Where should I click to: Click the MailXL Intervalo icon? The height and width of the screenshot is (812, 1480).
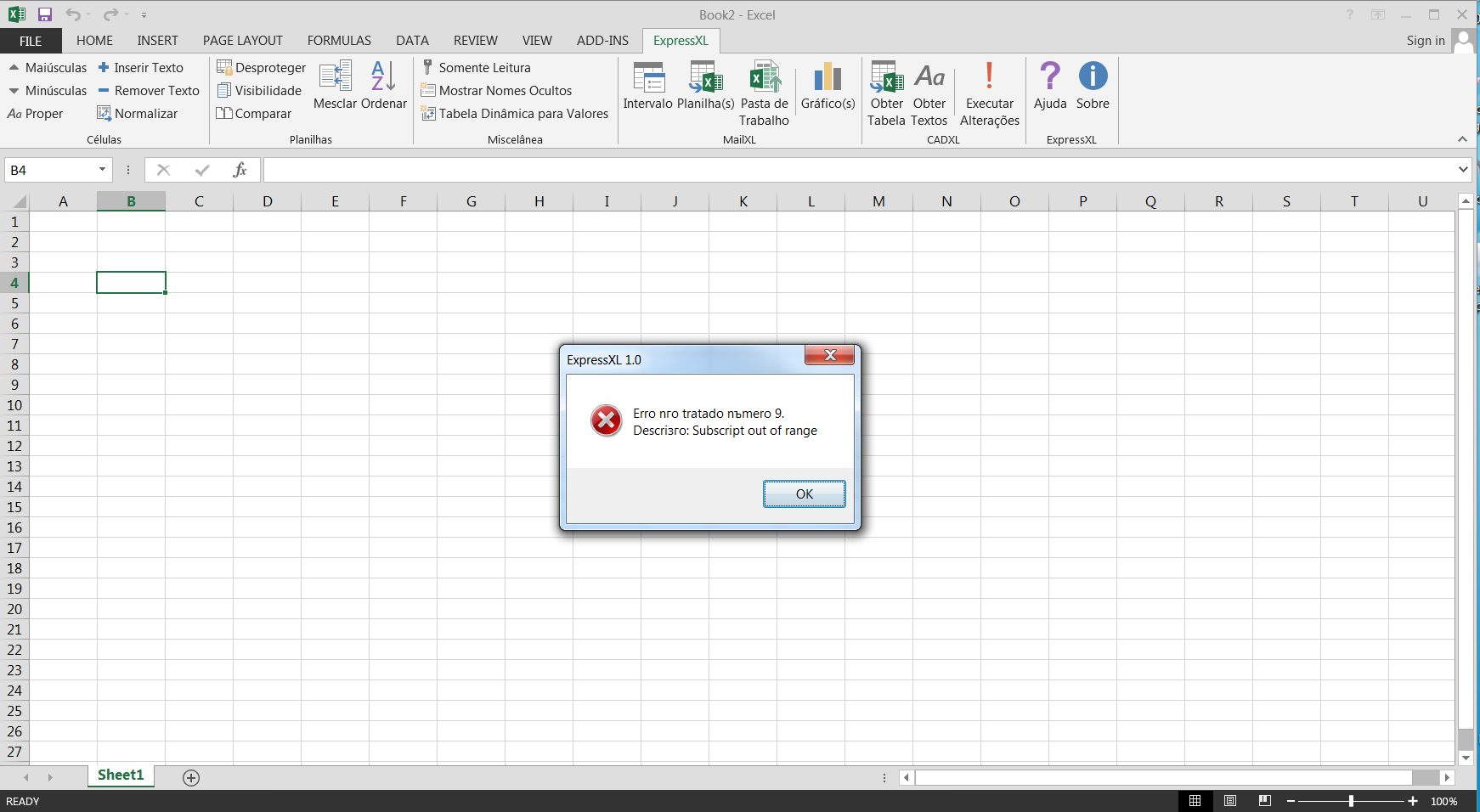648,85
